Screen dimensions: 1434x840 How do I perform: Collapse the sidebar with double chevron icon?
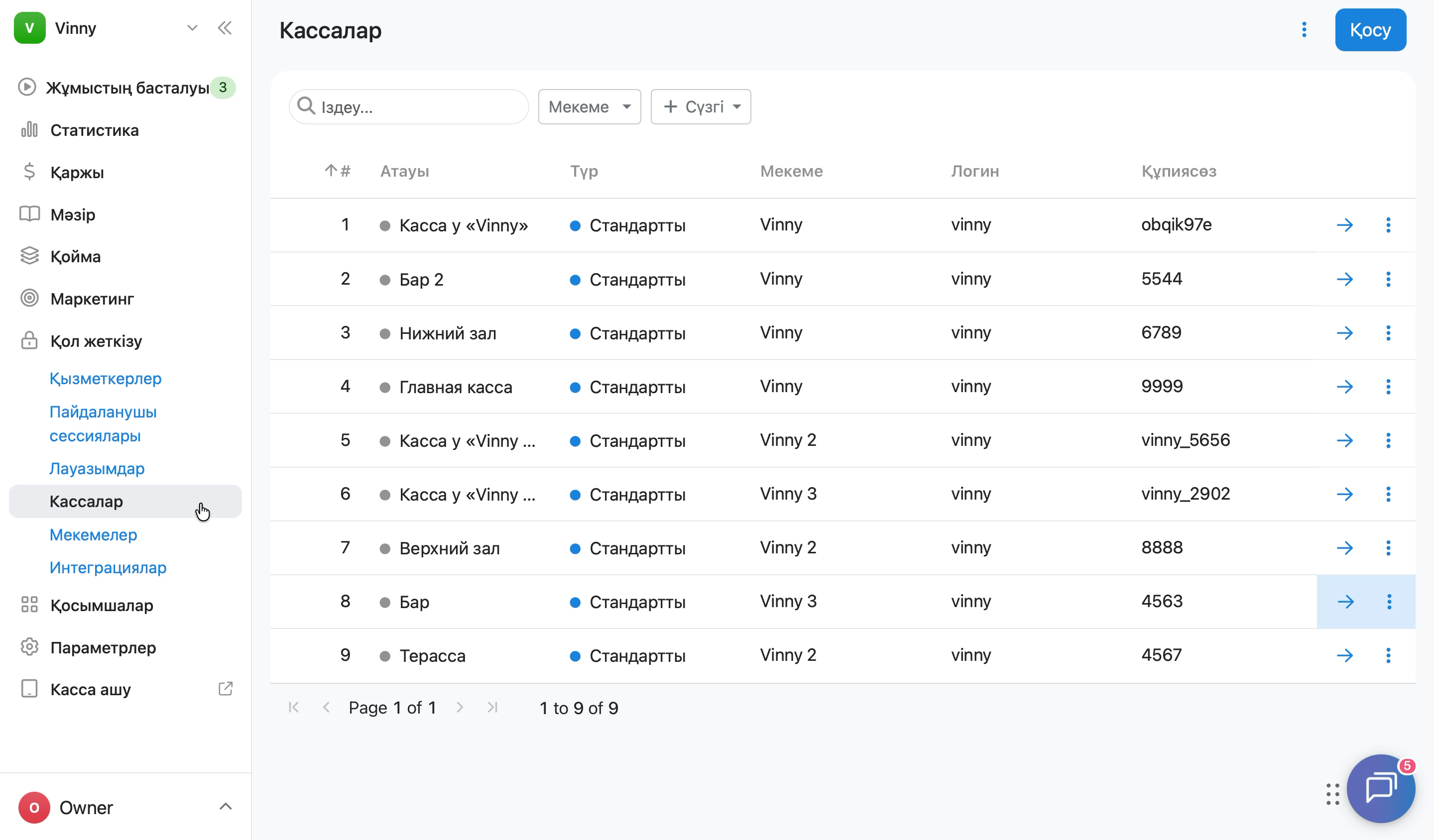225,28
